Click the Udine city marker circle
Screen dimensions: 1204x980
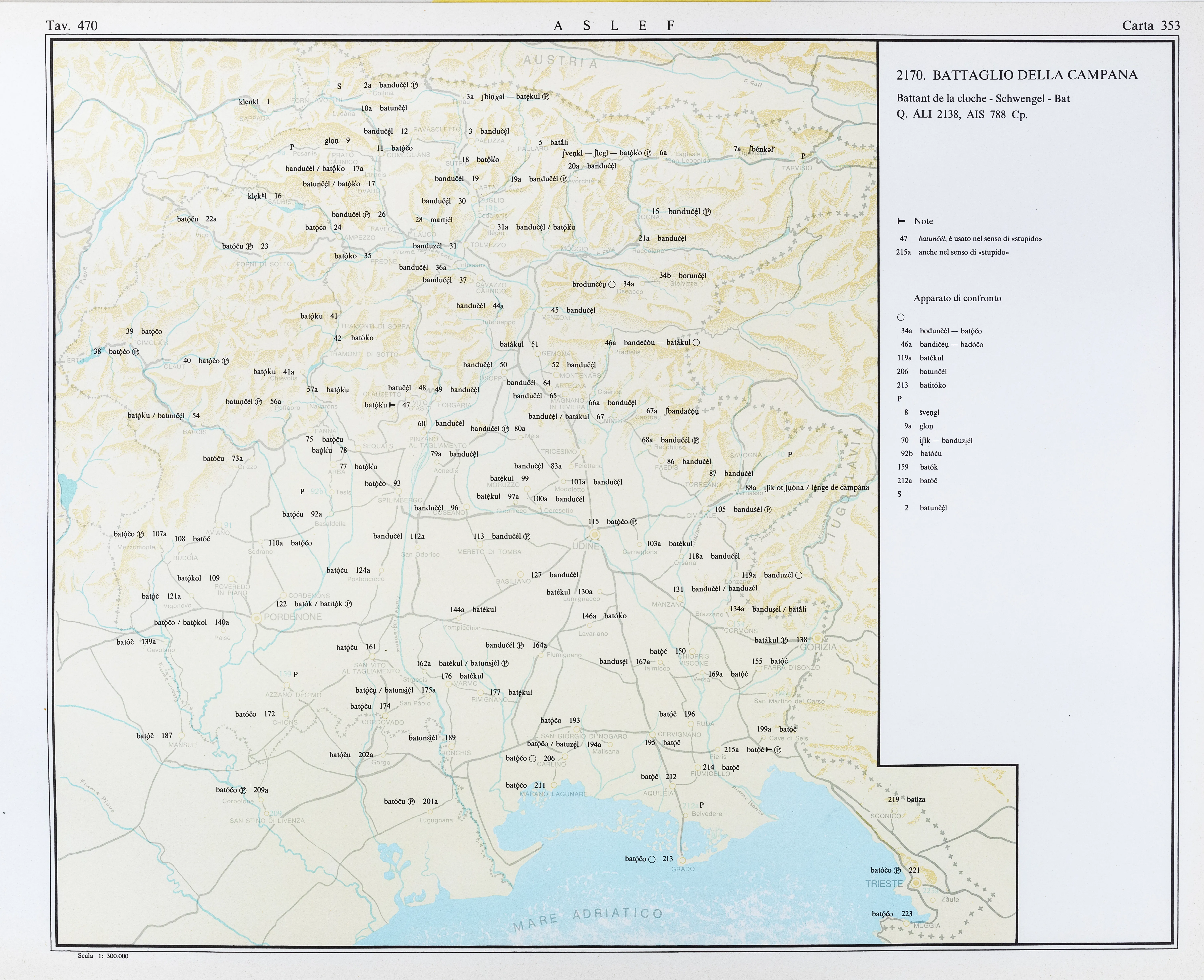click(594, 534)
